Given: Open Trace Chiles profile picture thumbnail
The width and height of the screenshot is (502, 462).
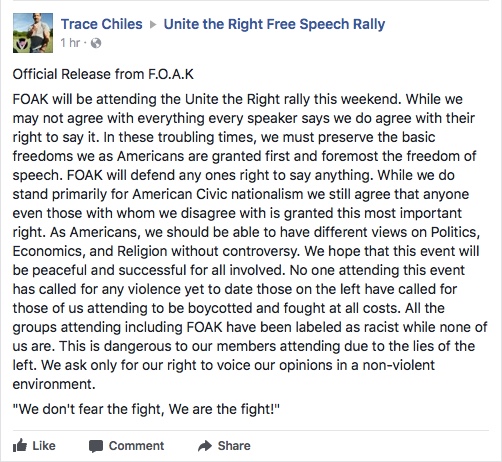Looking at the screenshot, I should pos(33,33).
